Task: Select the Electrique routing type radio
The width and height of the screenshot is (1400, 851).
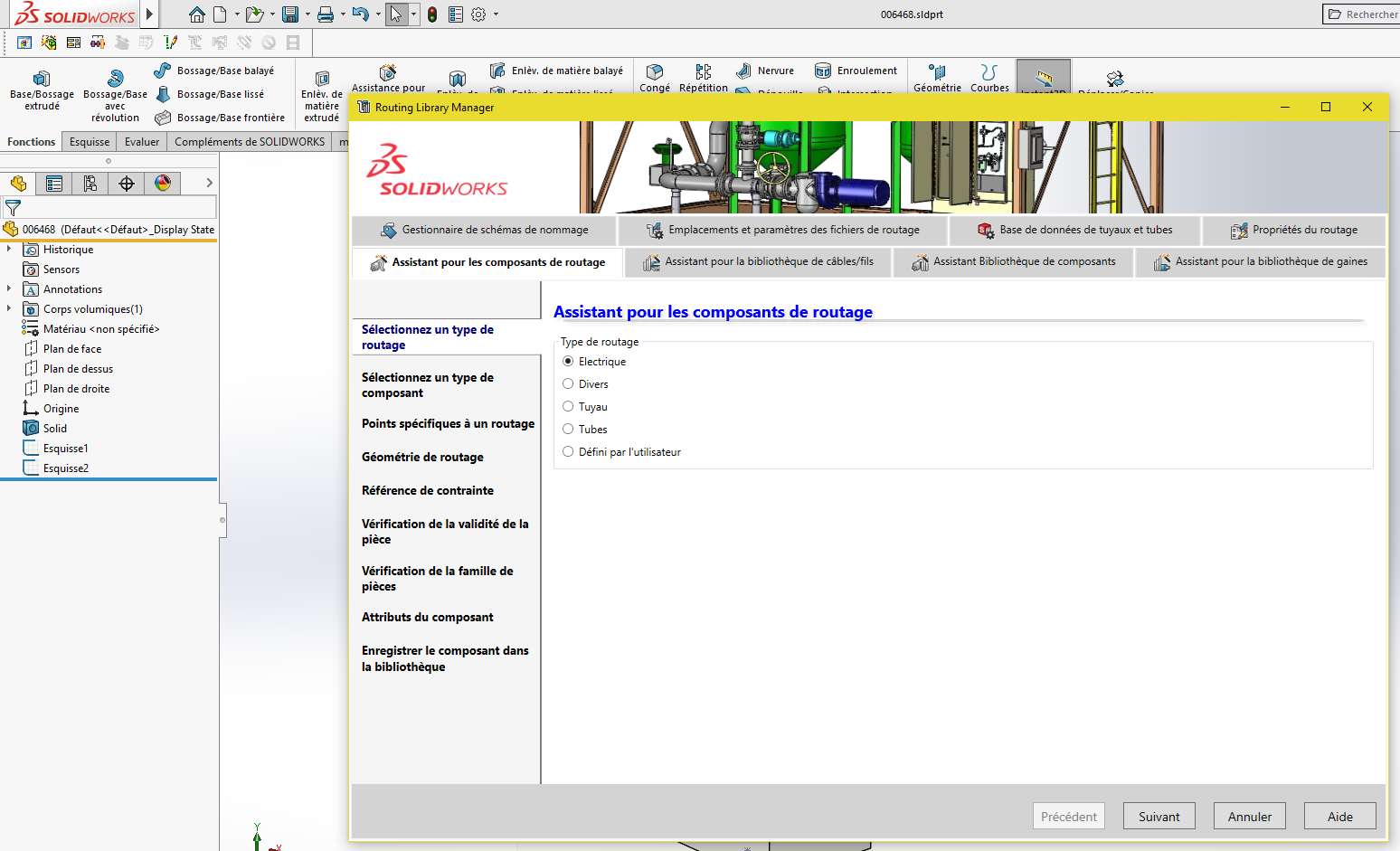Action: [568, 361]
